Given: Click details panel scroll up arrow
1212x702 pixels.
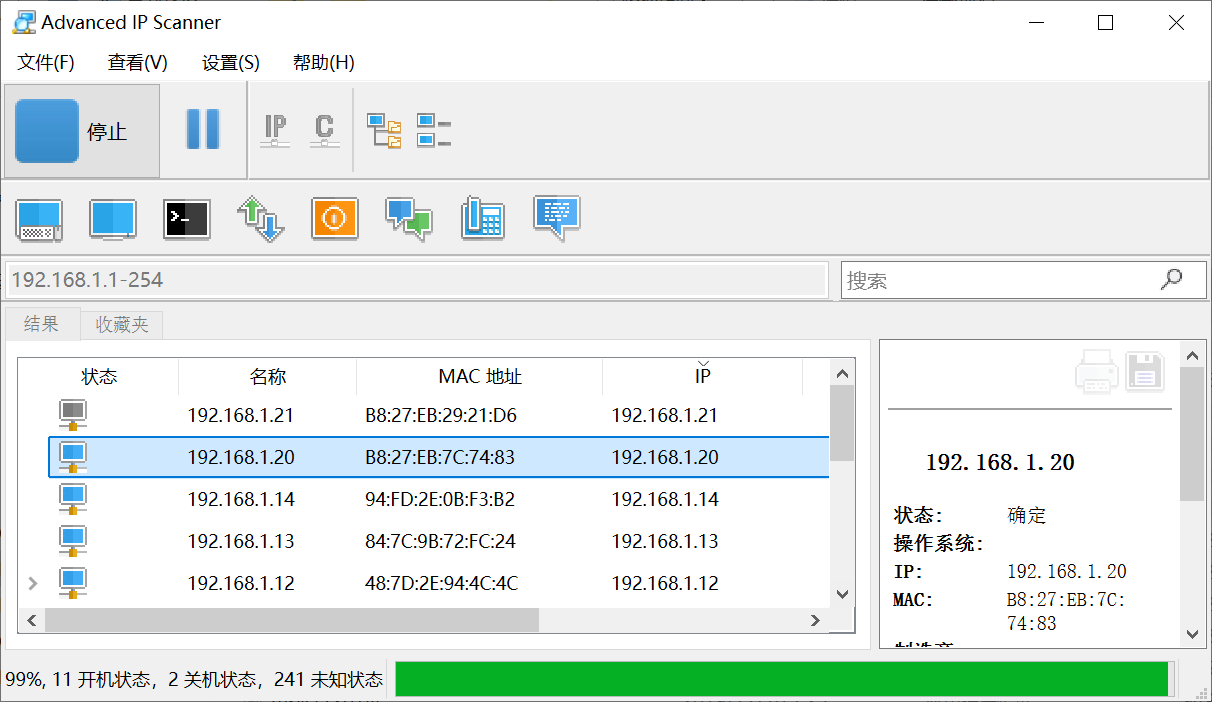Looking at the screenshot, I should point(1191,354).
